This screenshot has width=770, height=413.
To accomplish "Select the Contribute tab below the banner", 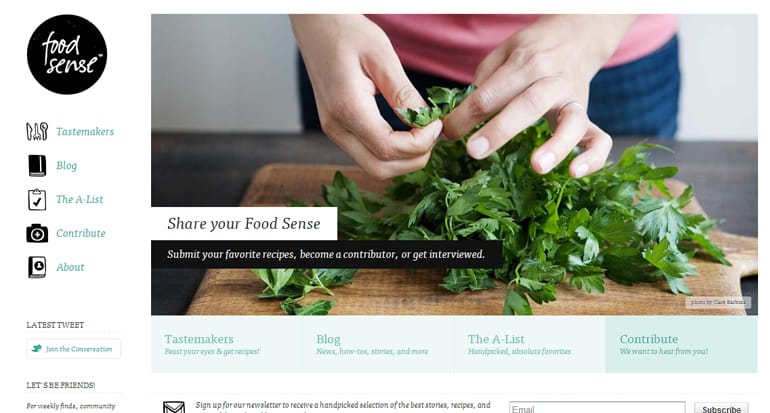I will tap(682, 344).
